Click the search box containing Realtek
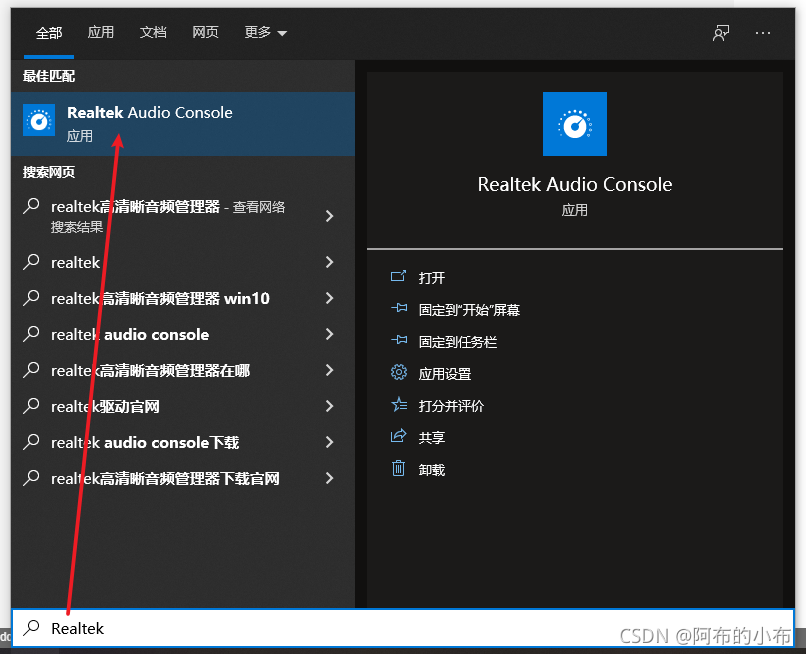Screen dimensions: 806x654 point(403,628)
